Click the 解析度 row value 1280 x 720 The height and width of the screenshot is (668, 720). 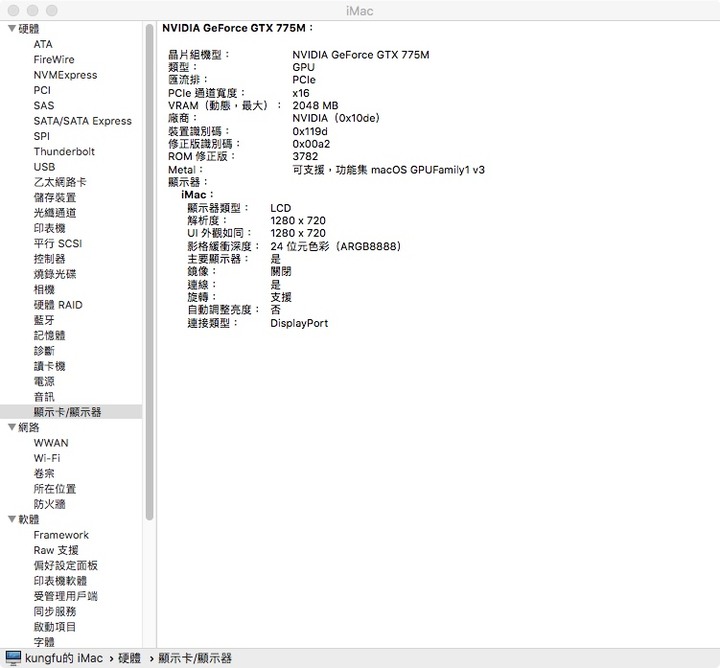point(298,220)
